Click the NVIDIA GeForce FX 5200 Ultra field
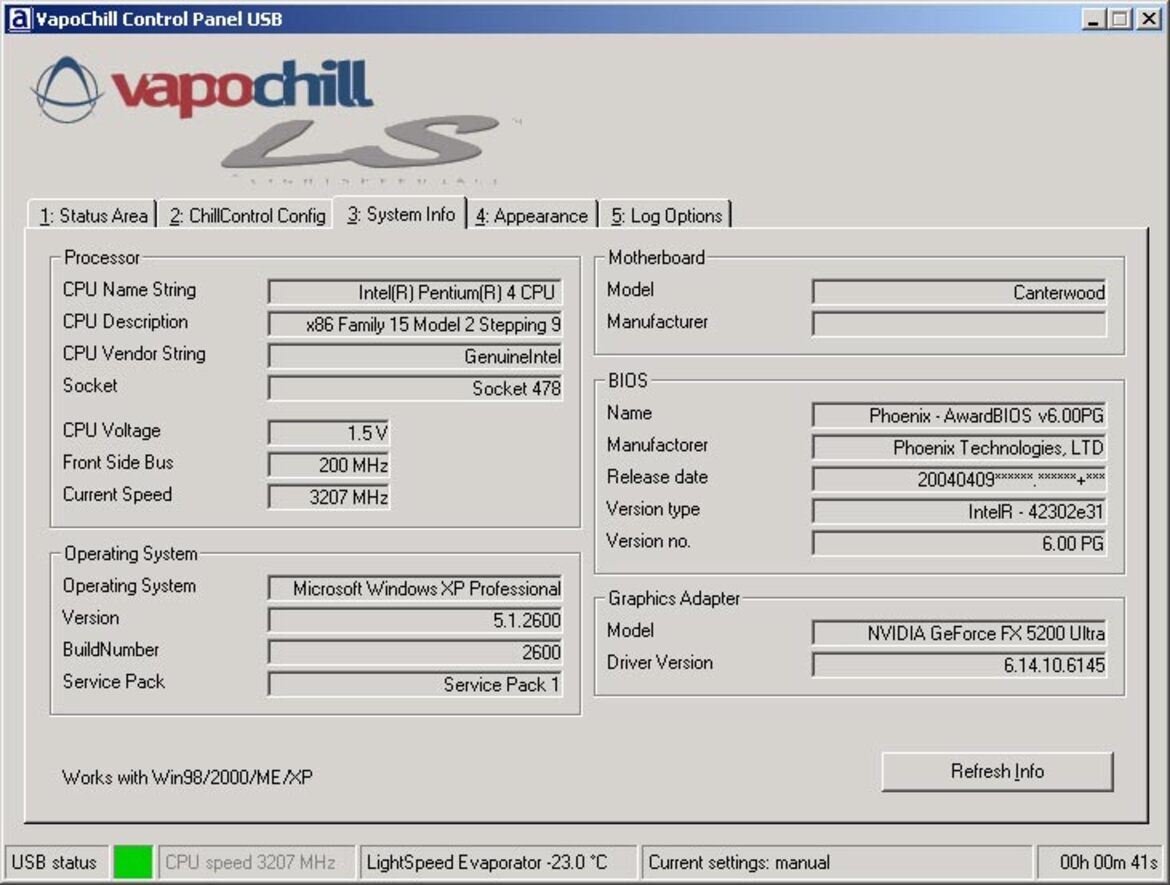The image size is (1170, 885). pos(959,633)
